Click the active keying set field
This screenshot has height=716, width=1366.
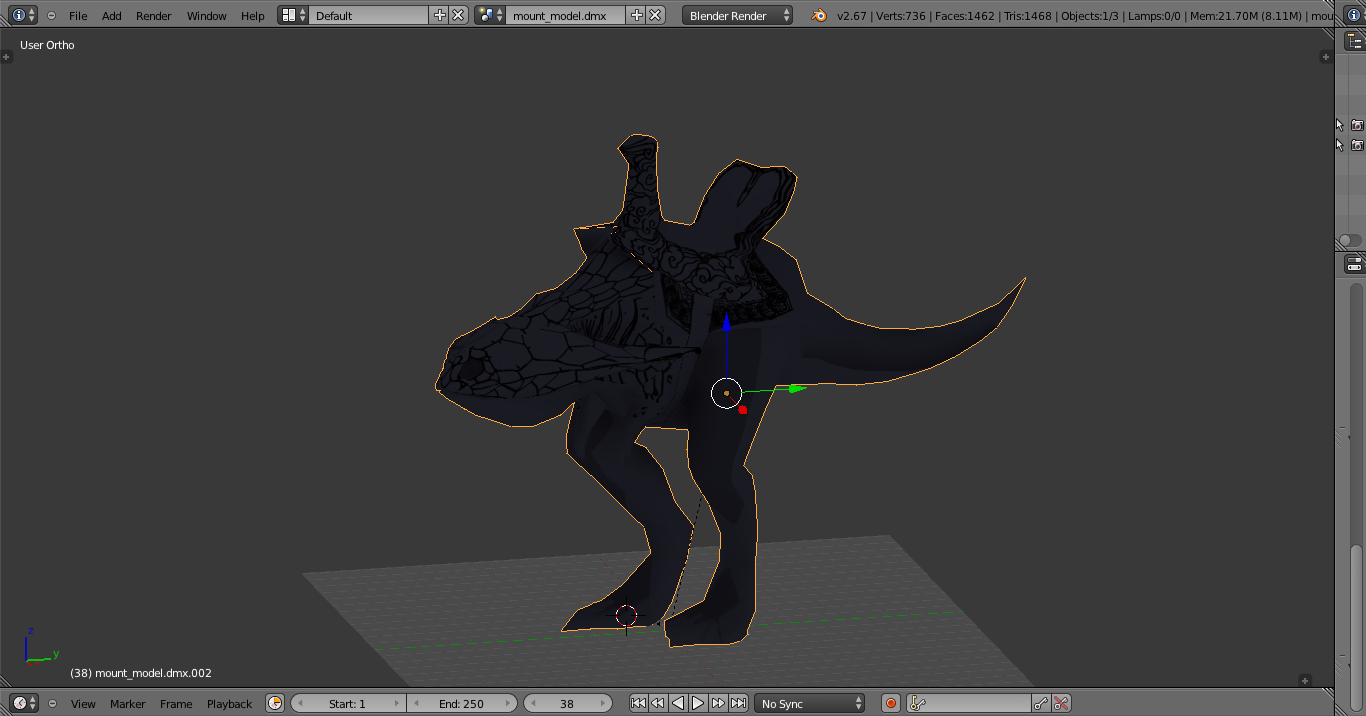coord(969,703)
